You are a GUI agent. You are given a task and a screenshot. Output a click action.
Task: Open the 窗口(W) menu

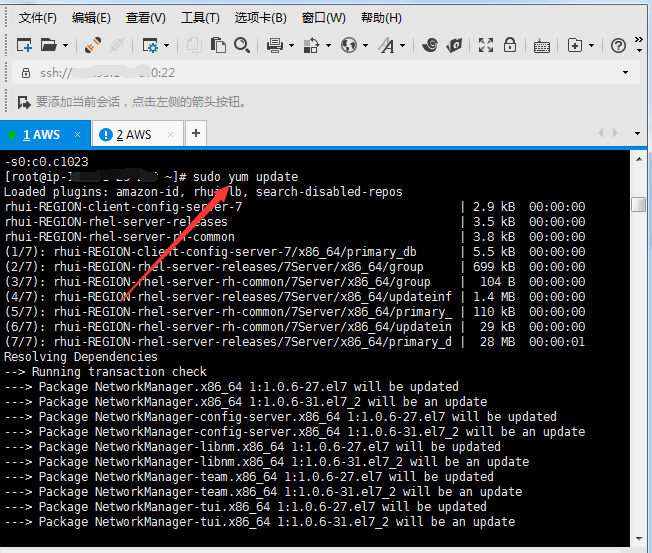[324, 18]
